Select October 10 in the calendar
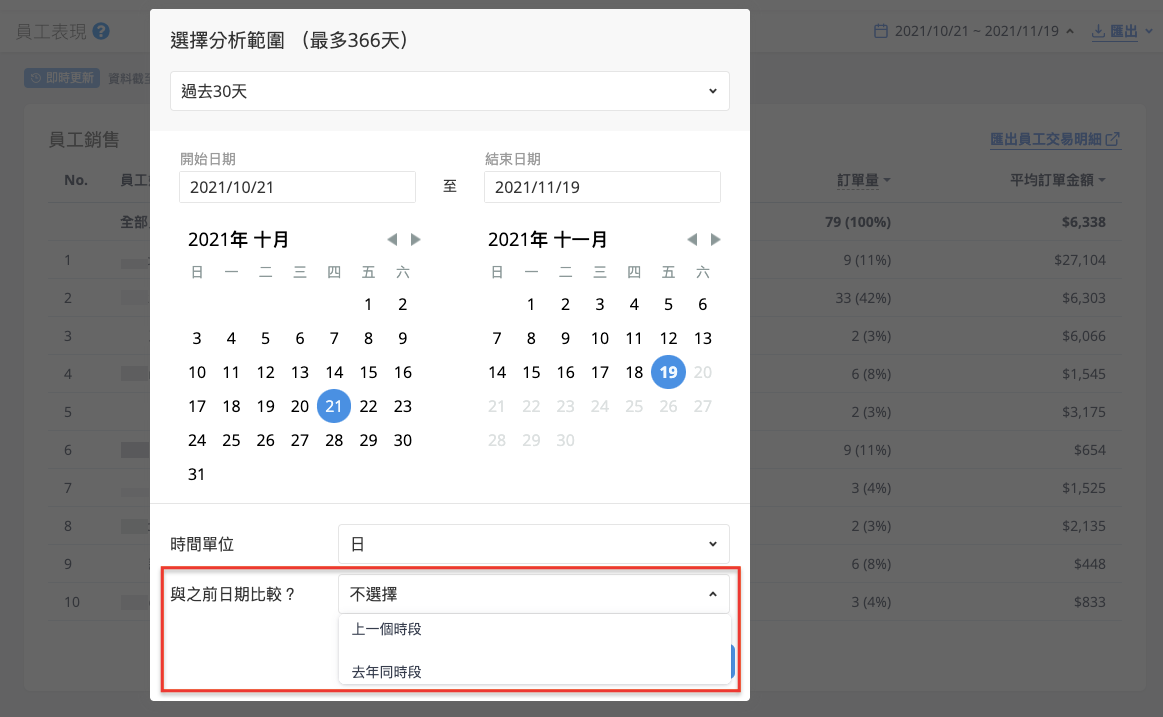 [197, 372]
